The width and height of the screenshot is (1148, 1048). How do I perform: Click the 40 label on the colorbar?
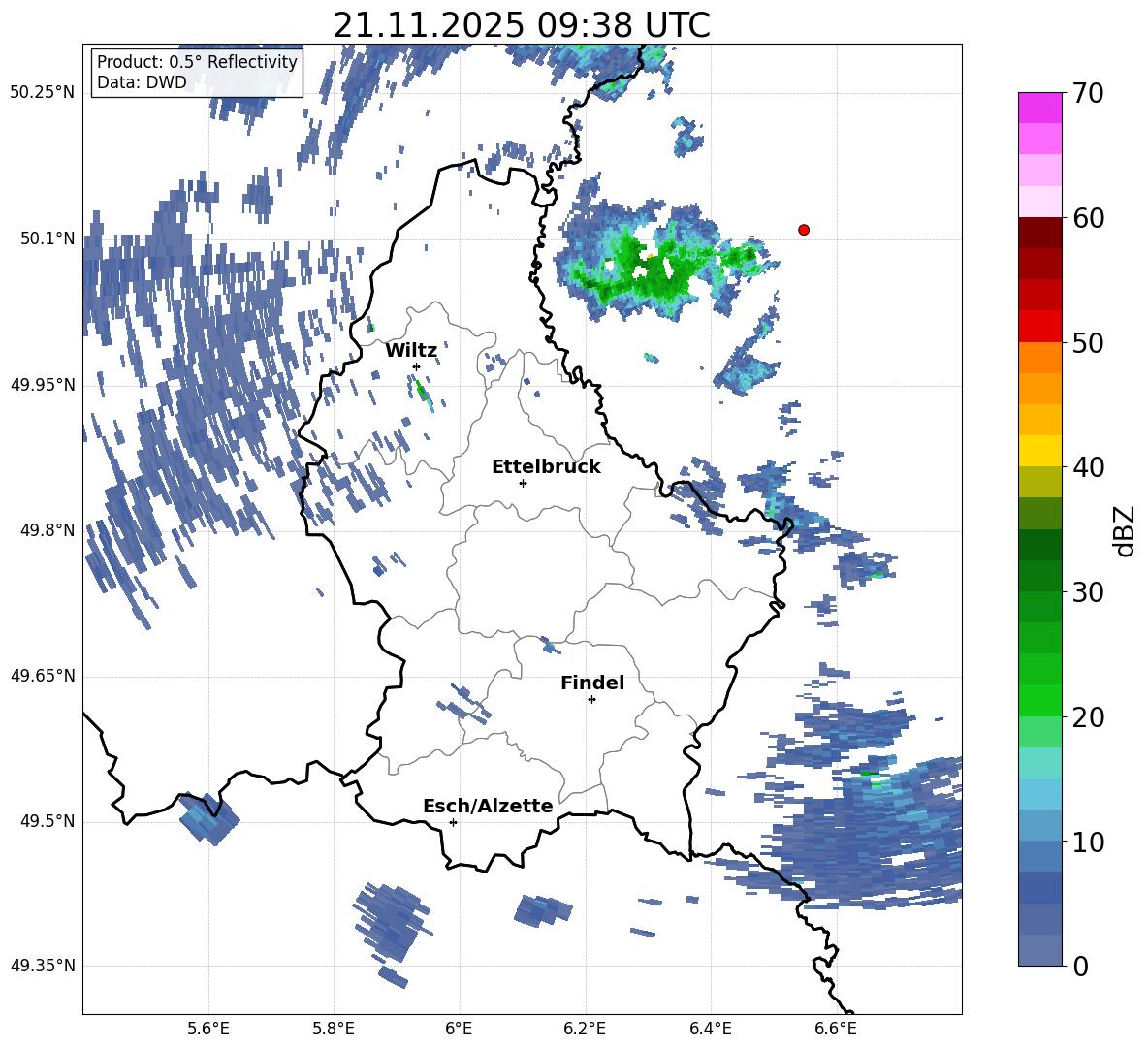point(1089,467)
